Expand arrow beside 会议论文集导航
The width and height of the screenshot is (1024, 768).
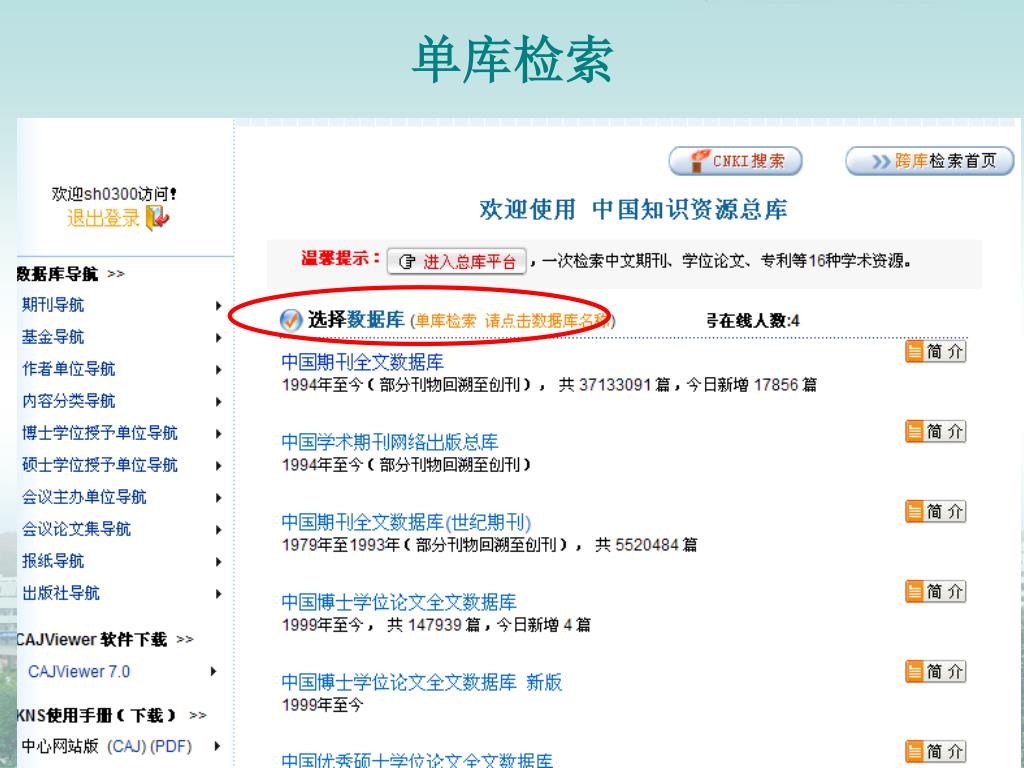(219, 530)
